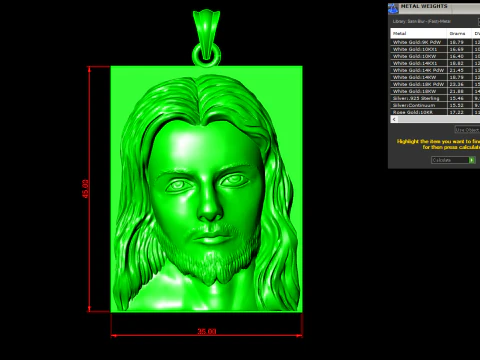Select the White Gold:14KW row
The width and height of the screenshot is (480, 360).
click(x=435, y=77)
